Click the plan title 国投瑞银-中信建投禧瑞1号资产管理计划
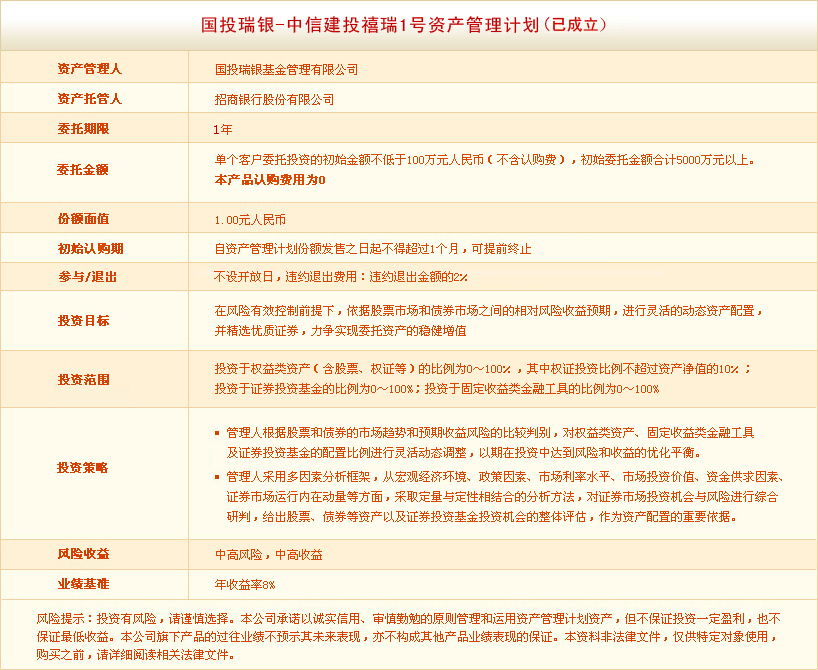The height and width of the screenshot is (670, 818). (x=405, y=24)
